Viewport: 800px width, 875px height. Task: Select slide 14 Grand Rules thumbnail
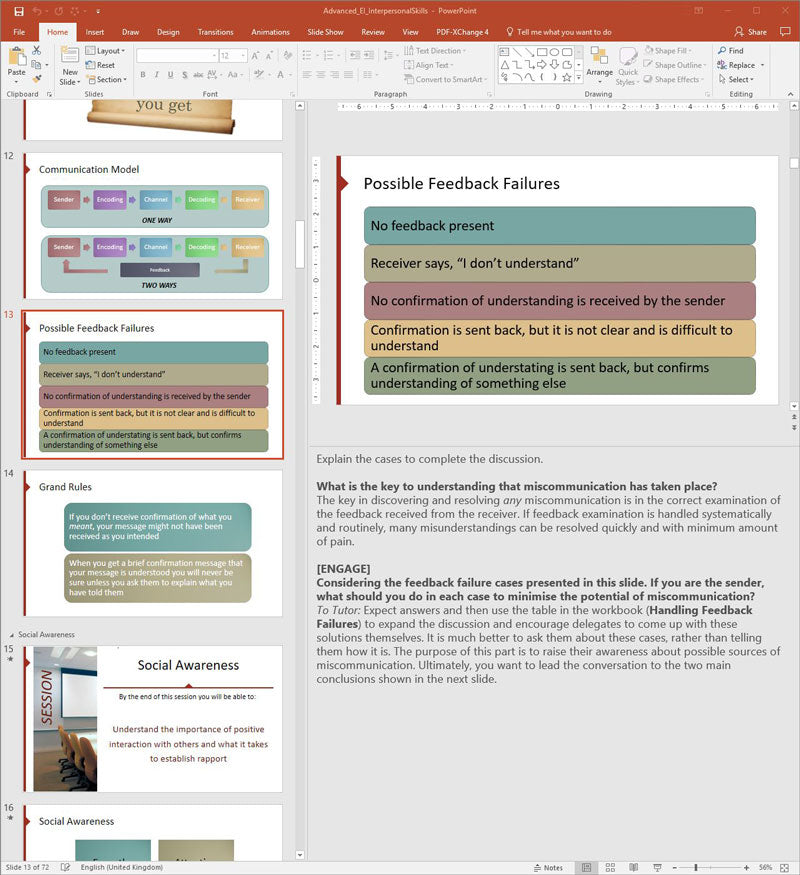[x=153, y=544]
